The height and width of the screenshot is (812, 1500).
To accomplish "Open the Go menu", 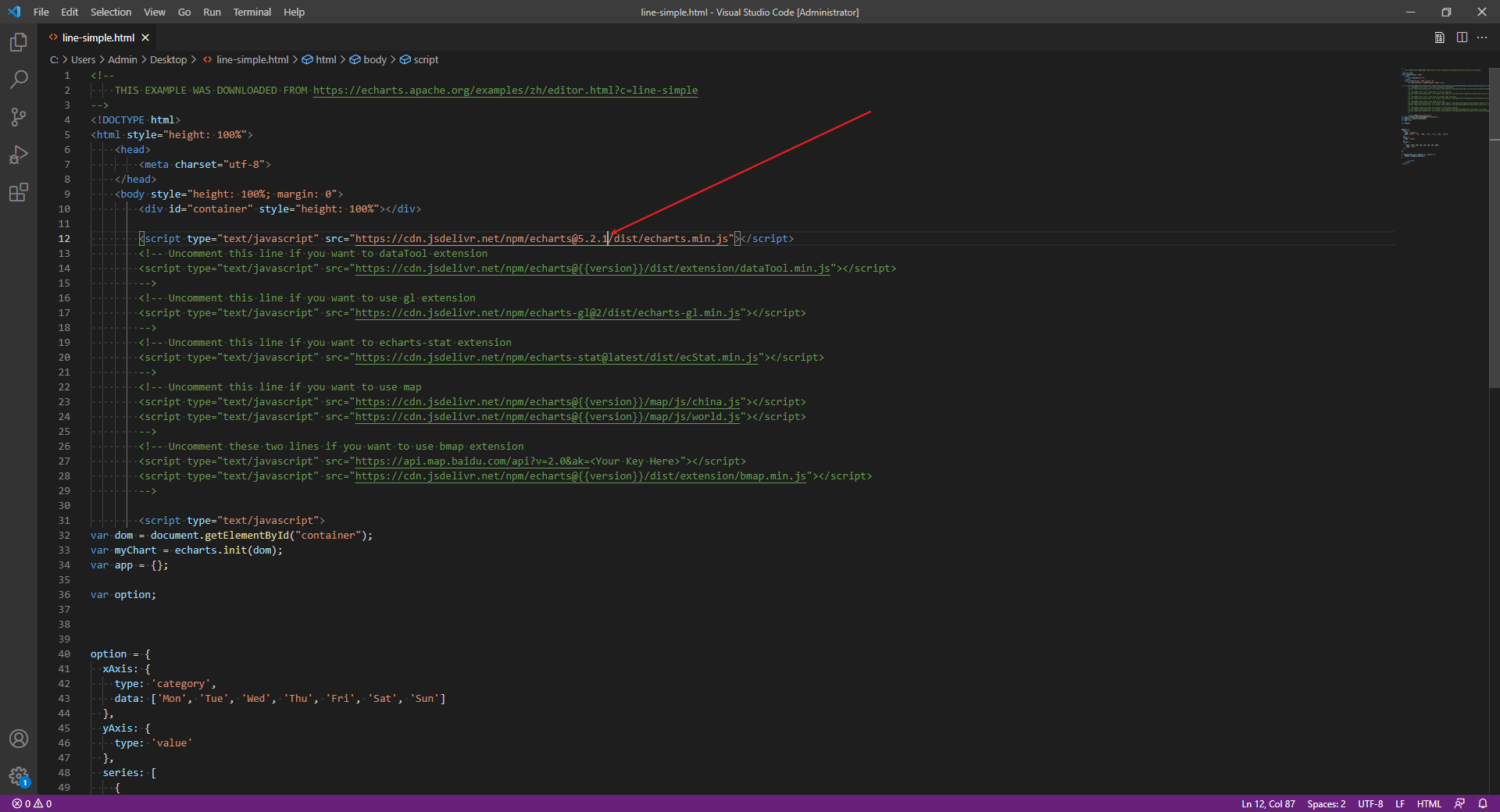I will (184, 12).
